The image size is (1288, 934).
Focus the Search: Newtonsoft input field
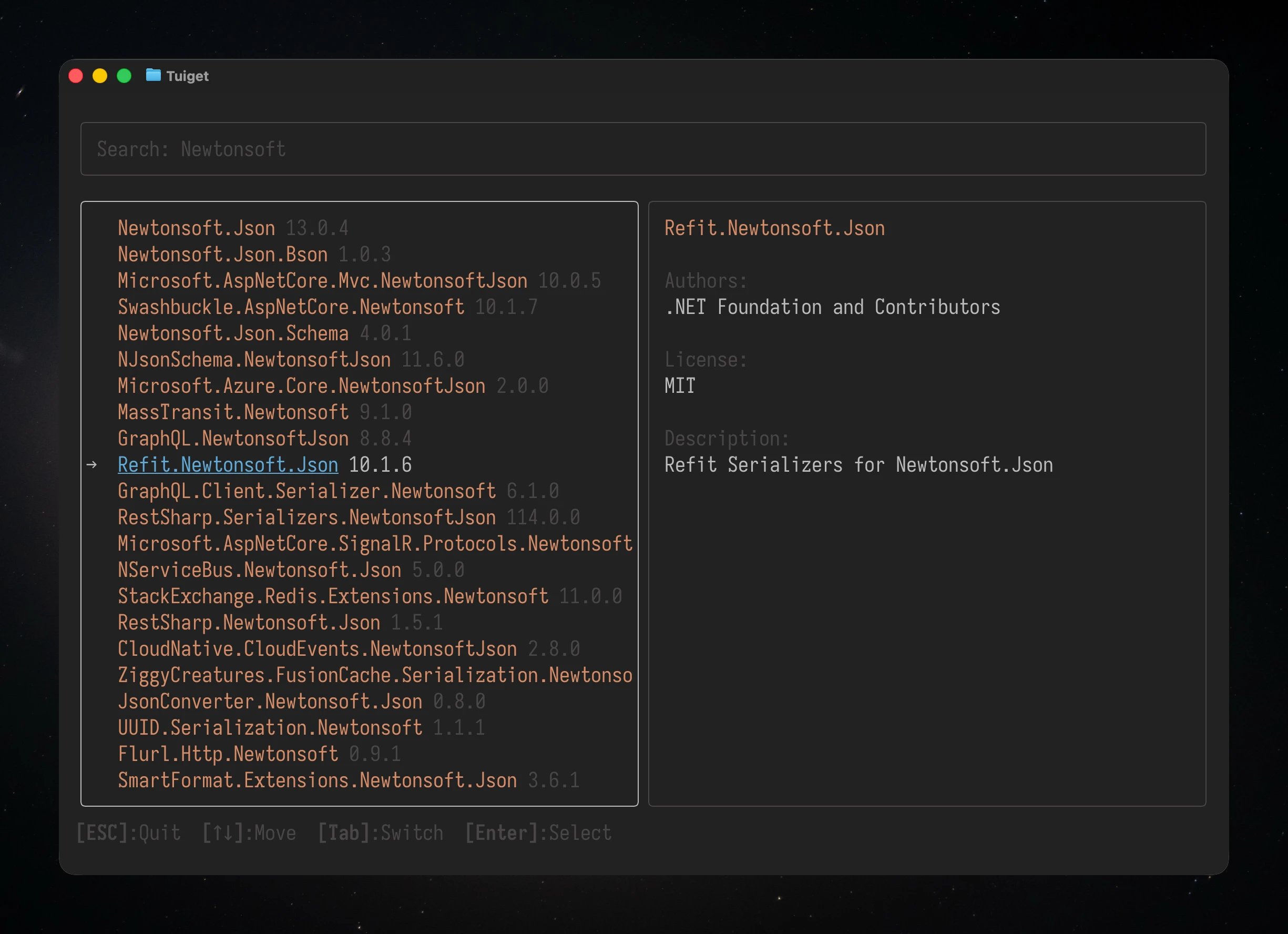pos(643,149)
